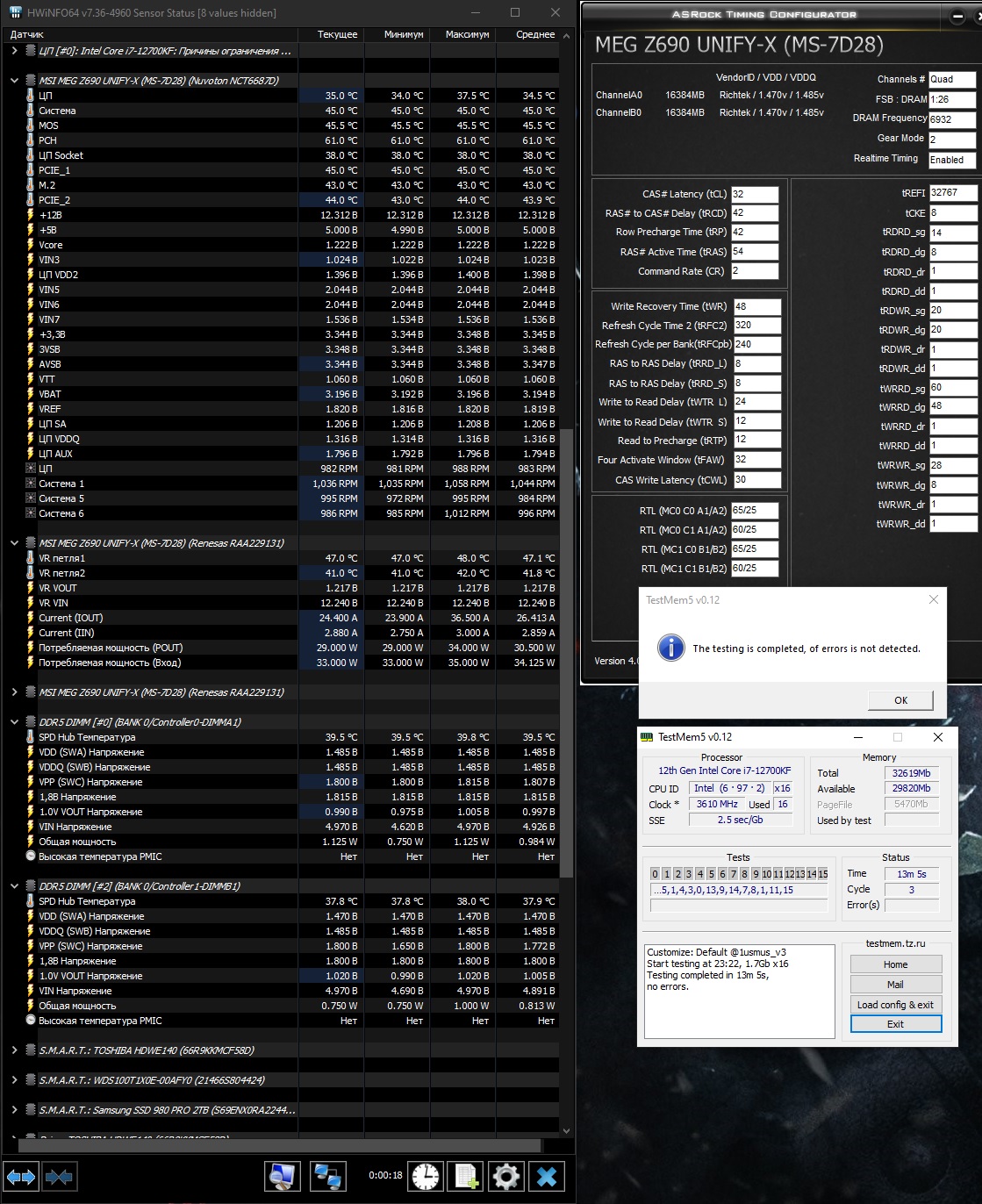Click the lightning icon of Current (IOUT) row
982x1204 pixels.
tap(31, 618)
